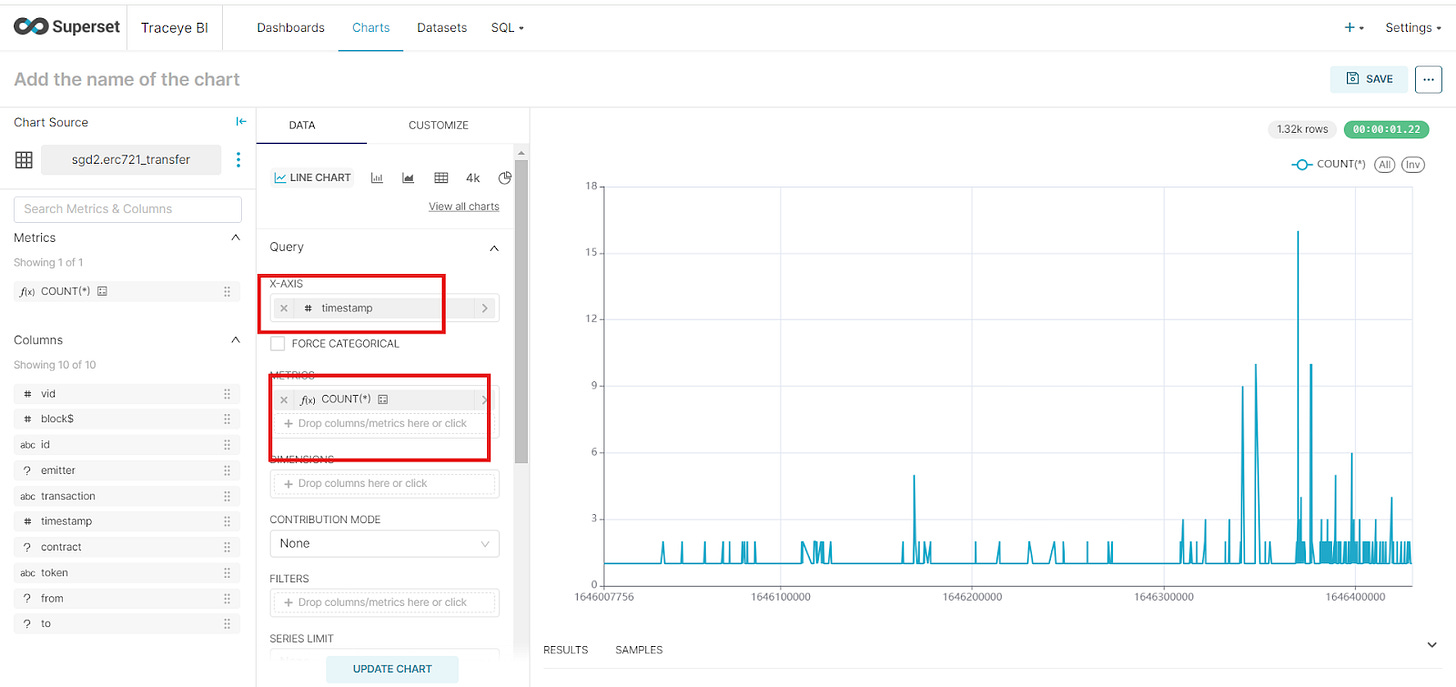The image size is (1456, 687).
Task: Click the Inv legend inverse selector
Action: pyautogui.click(x=1413, y=165)
